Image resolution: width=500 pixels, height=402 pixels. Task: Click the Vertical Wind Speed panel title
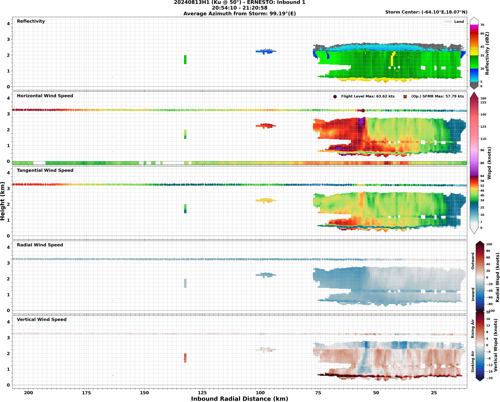pyautogui.click(x=42, y=320)
